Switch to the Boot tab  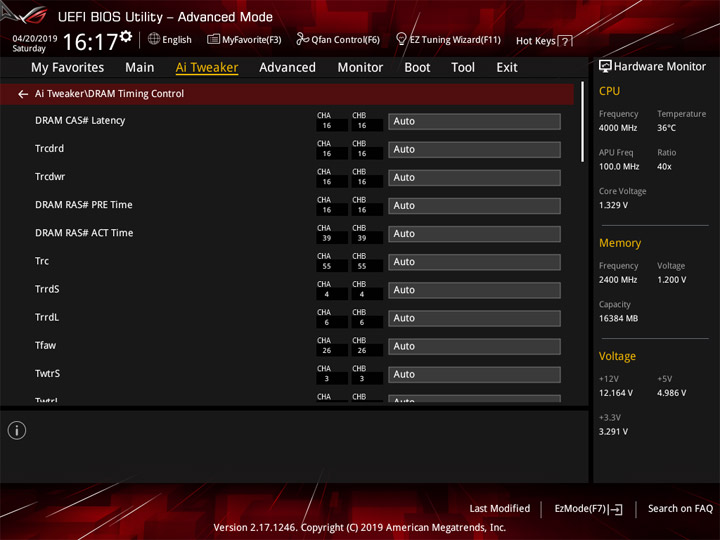(x=417, y=68)
